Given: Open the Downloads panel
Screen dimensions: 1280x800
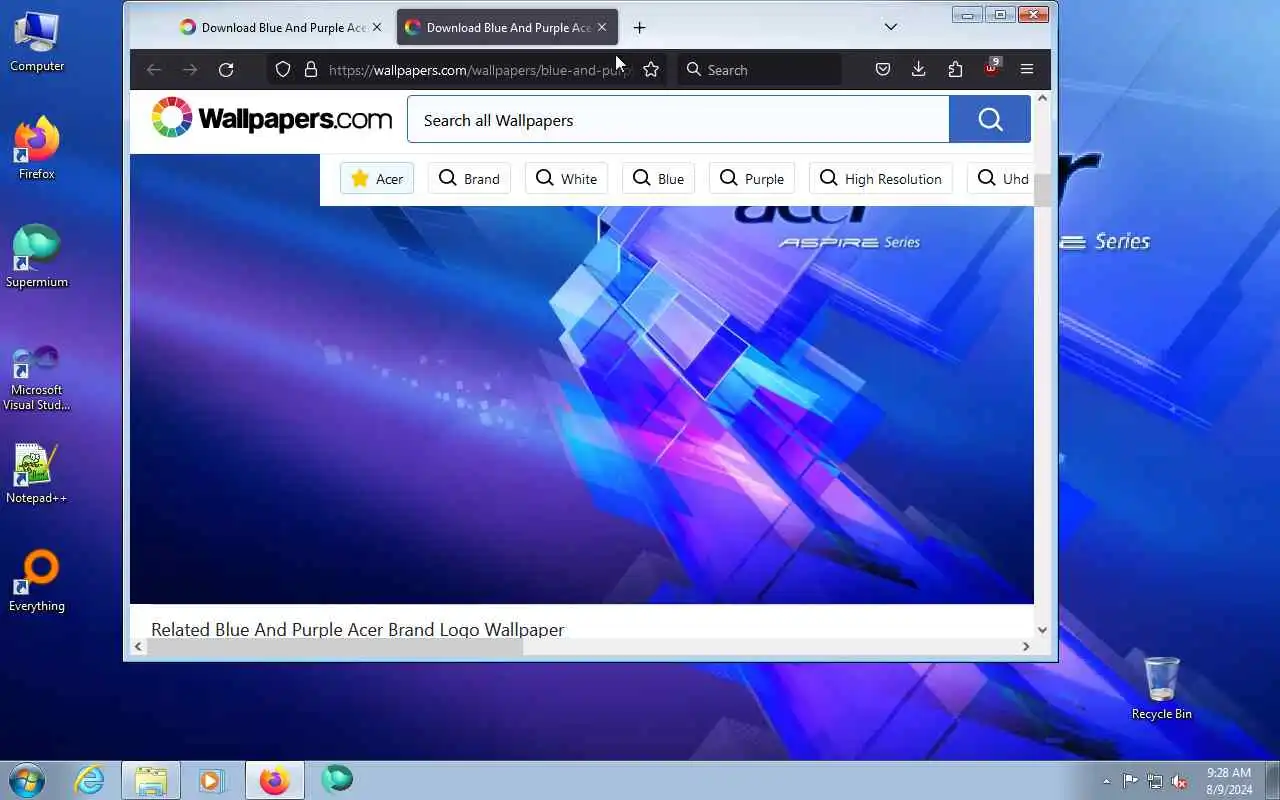Looking at the screenshot, I should [x=919, y=69].
